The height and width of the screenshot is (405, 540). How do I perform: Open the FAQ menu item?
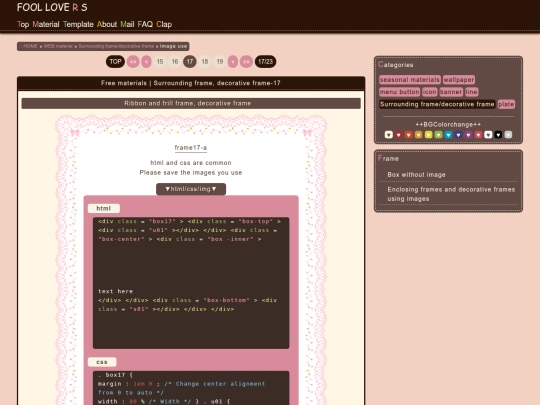[x=145, y=24]
